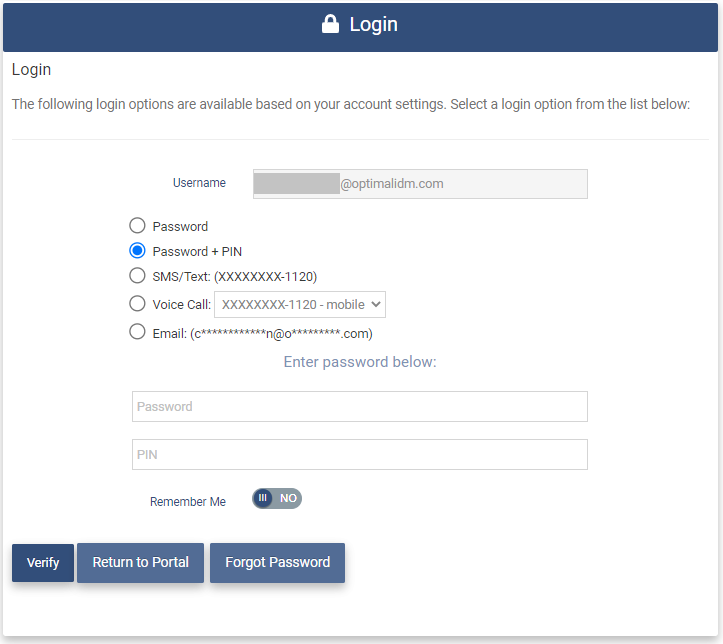Open the Forgot Password option
The width and height of the screenshot is (723, 644).
click(277, 563)
